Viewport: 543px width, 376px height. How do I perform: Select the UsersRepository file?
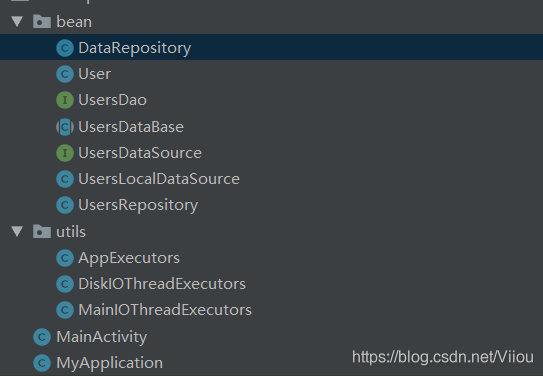pos(138,205)
